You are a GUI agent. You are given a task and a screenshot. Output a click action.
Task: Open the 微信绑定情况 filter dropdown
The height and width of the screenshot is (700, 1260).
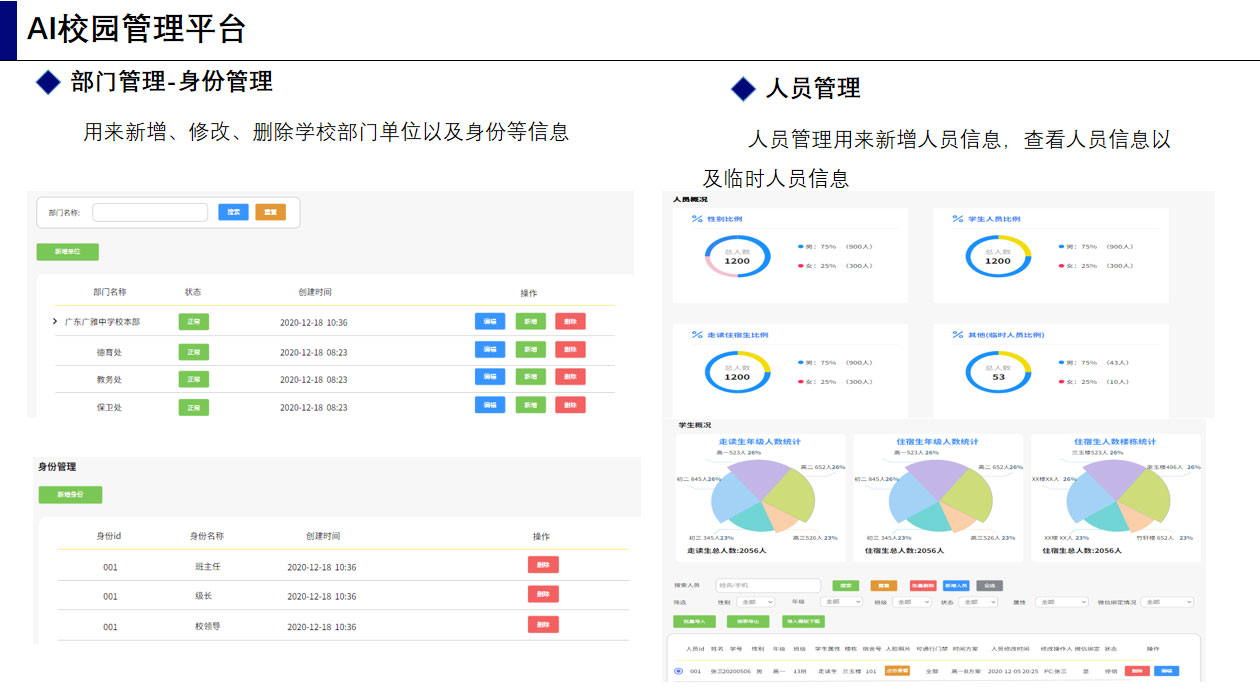point(1167,602)
